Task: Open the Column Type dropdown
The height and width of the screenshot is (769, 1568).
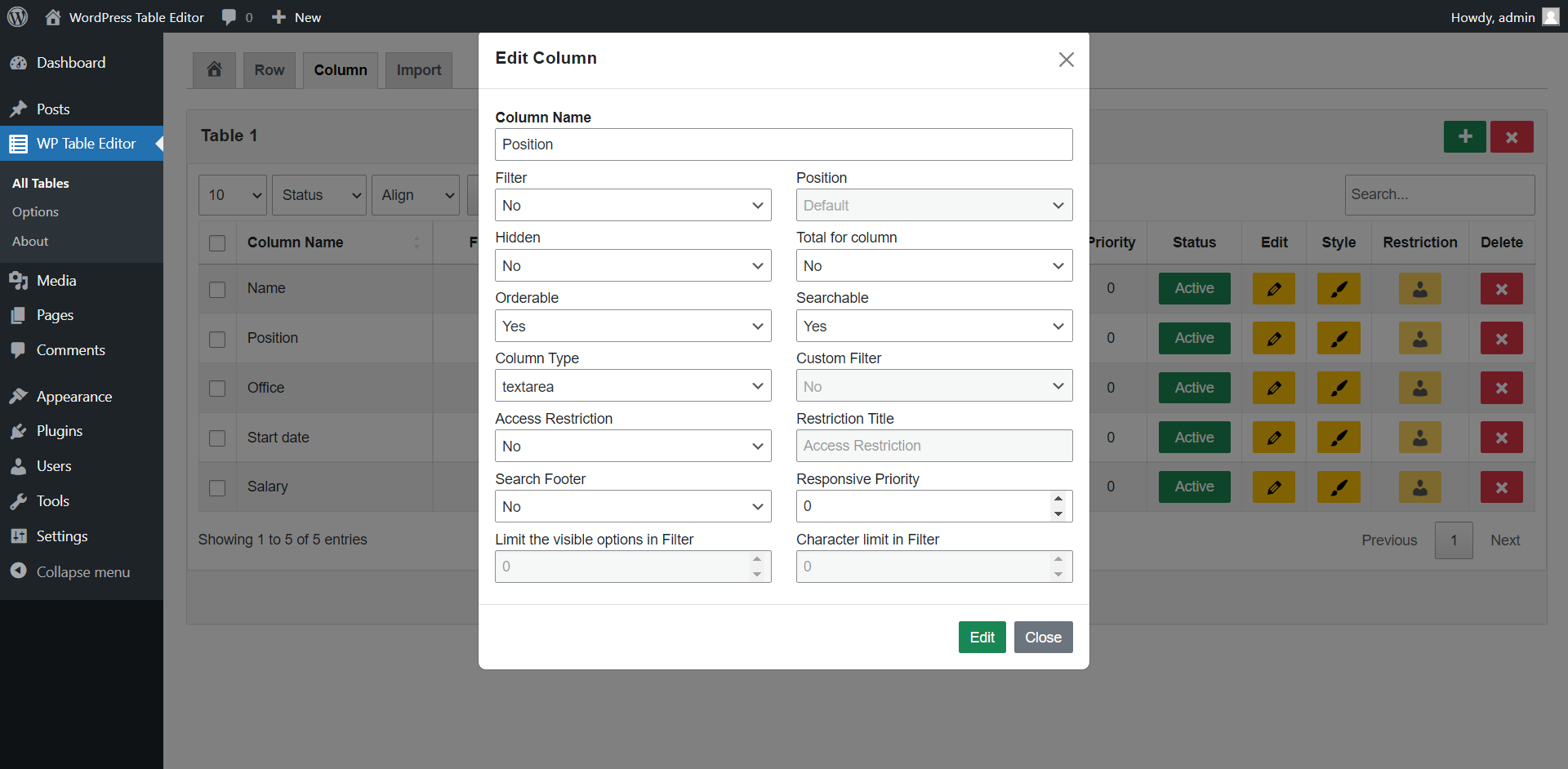Action: [633, 385]
